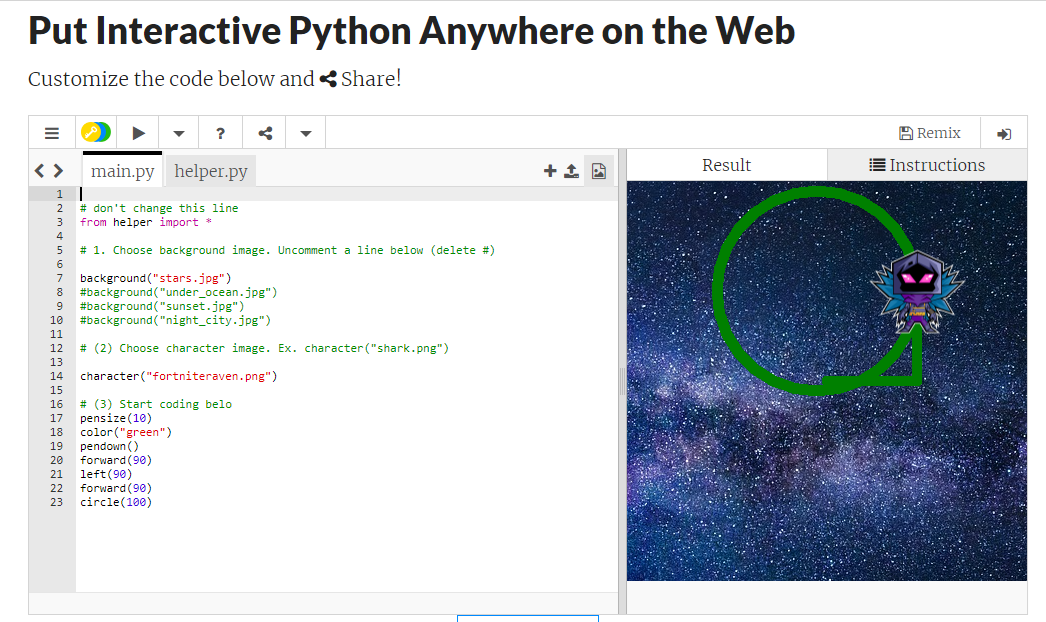
Task: Expand the share options dropdown arrow
Action: tap(306, 133)
